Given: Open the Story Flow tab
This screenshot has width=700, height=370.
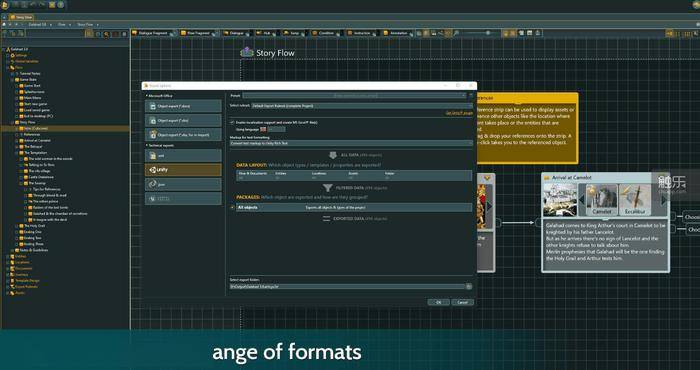Looking at the screenshot, I should point(21,17).
